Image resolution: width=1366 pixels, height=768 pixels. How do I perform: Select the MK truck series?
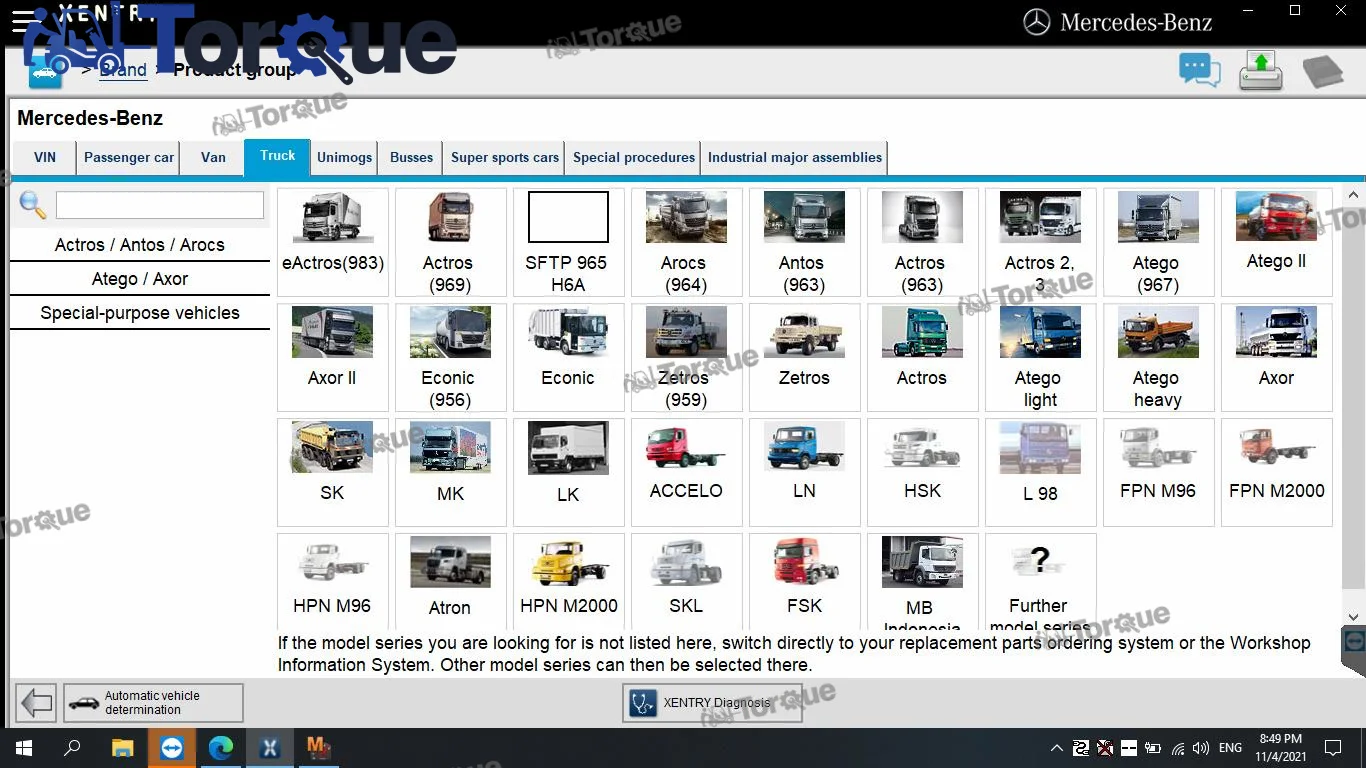pyautogui.click(x=451, y=472)
